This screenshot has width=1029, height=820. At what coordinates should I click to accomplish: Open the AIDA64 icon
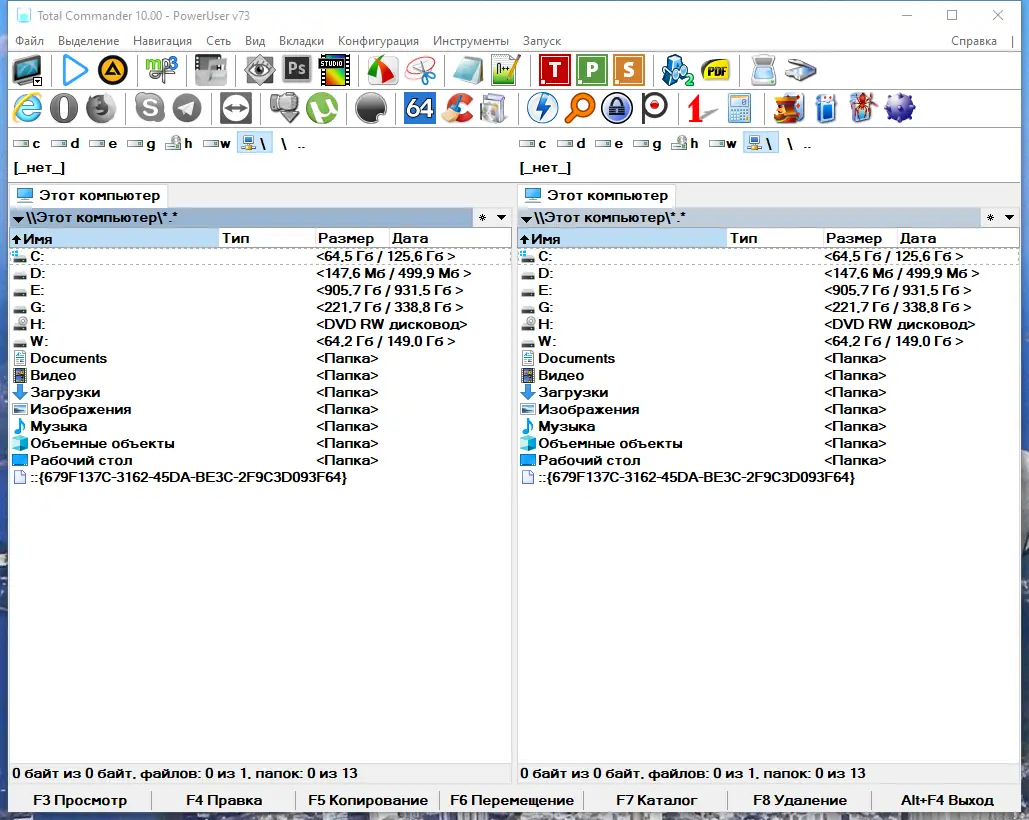419,108
